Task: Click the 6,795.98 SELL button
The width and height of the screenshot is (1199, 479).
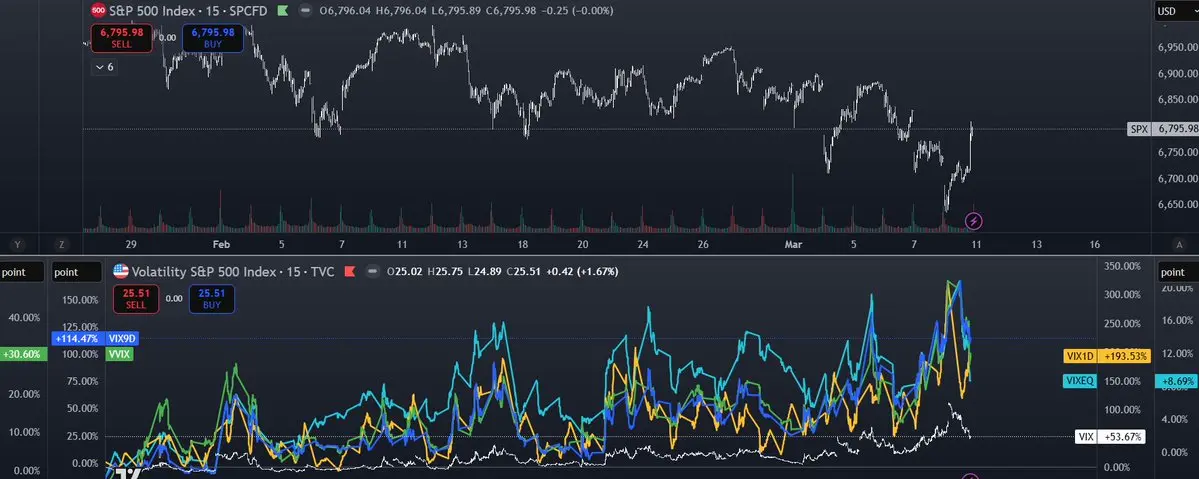Action: click(122, 38)
